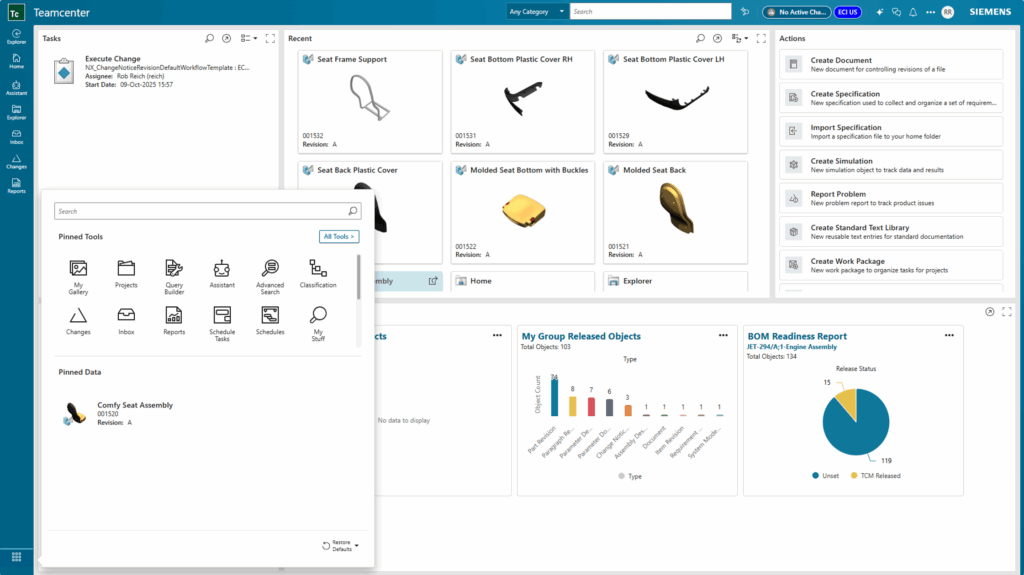Image resolution: width=1024 pixels, height=575 pixels.
Task: Open JET-294/A;1-Engine Assembly link
Action: tap(790, 347)
